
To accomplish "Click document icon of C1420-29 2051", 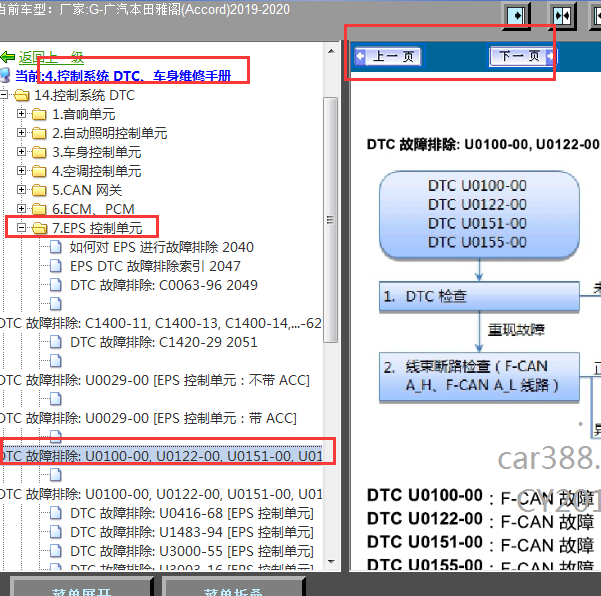I will [x=56, y=342].
